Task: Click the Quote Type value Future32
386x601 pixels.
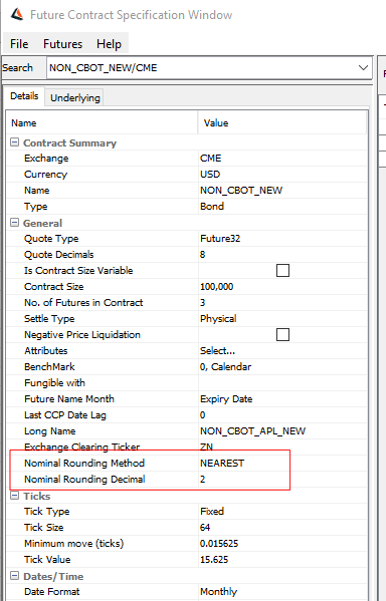Action: tap(220, 239)
